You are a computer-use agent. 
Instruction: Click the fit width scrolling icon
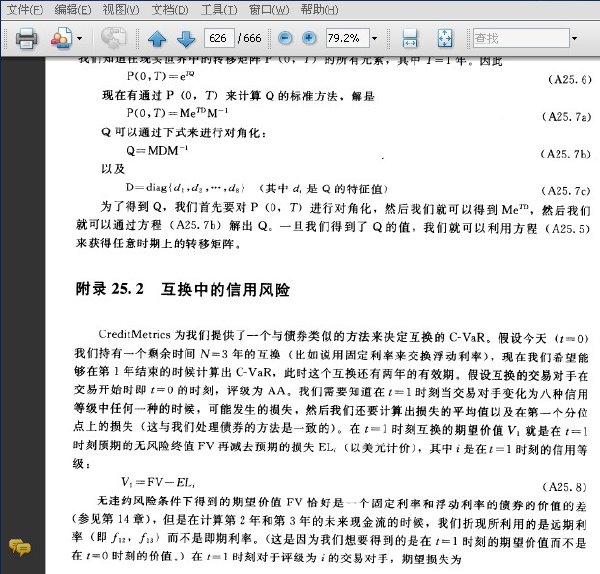pos(410,38)
